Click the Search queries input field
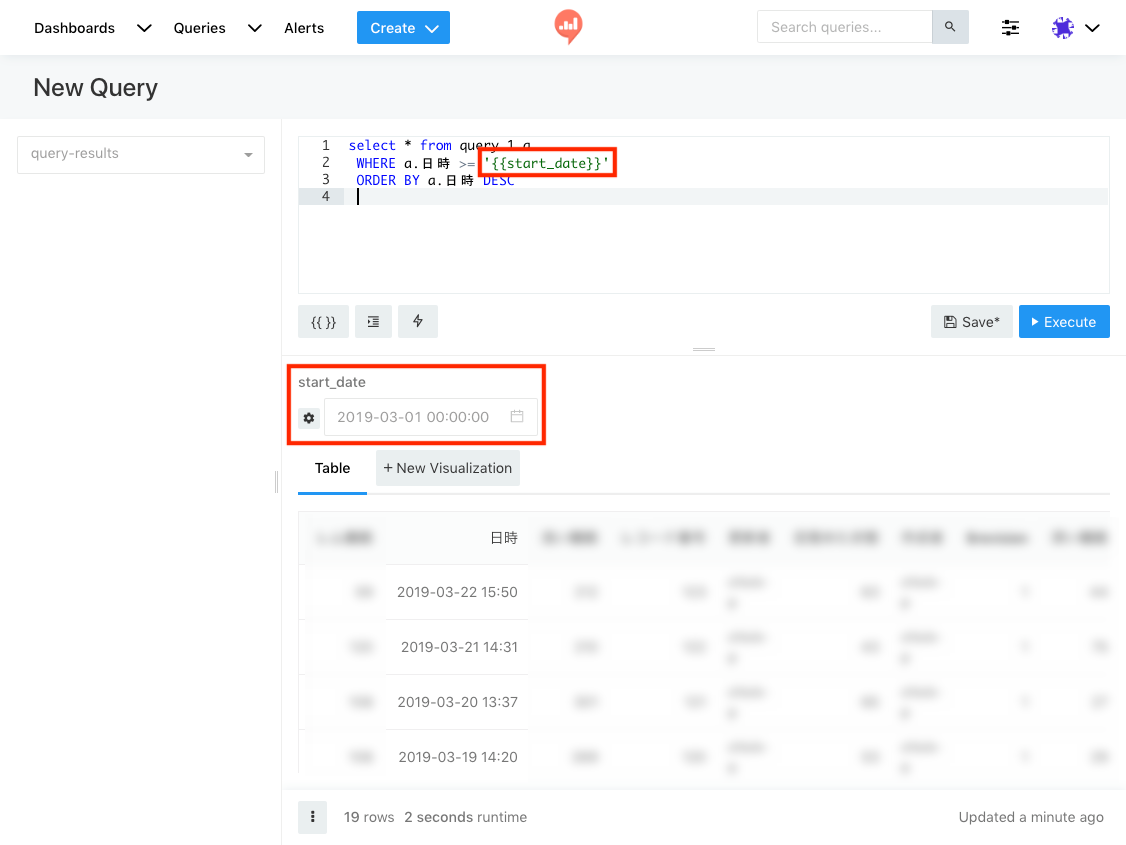The width and height of the screenshot is (1126, 845). point(844,27)
